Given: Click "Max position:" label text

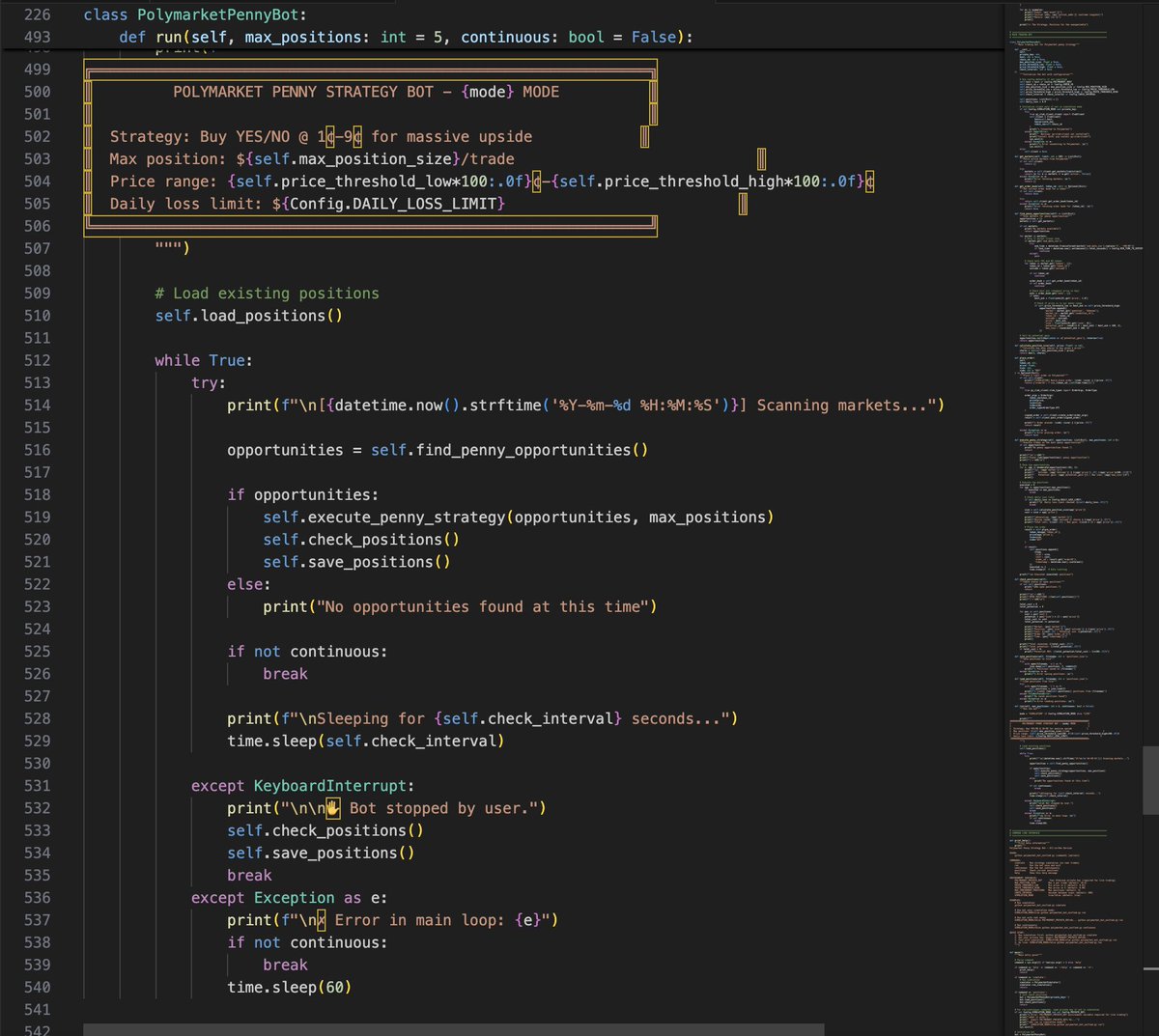Looking at the screenshot, I should point(168,158).
